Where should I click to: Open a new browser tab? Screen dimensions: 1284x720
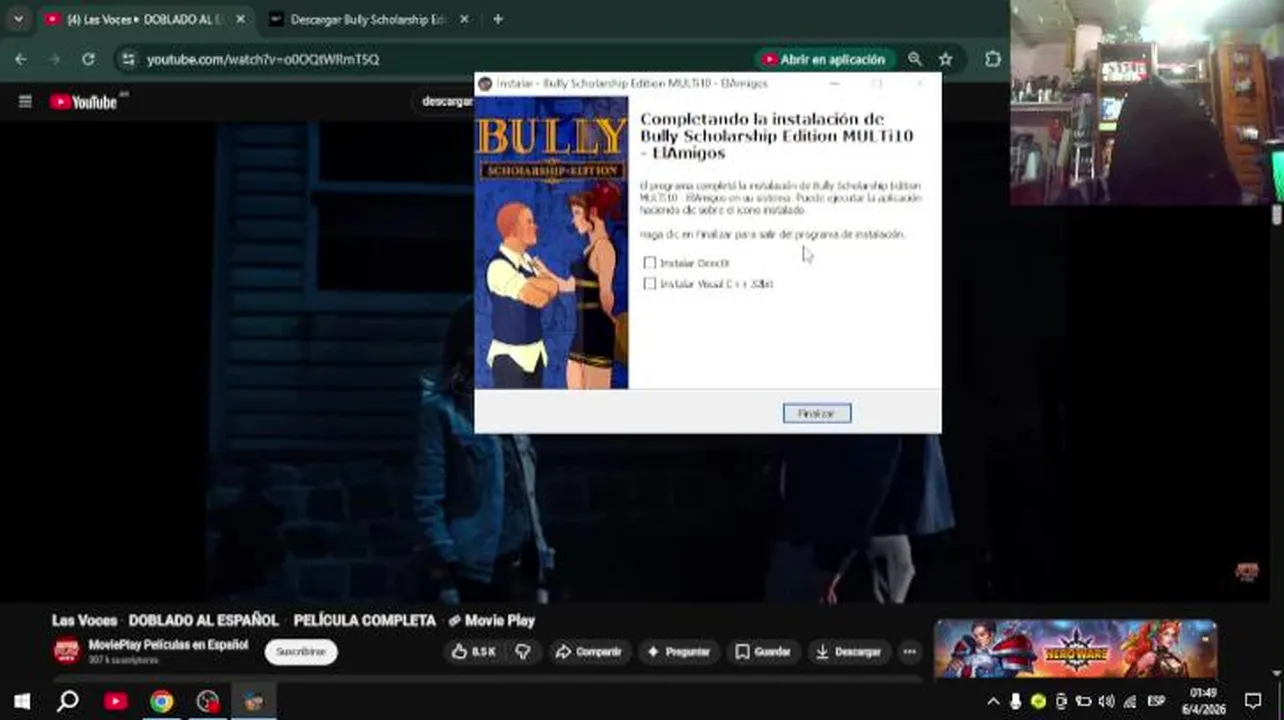pos(498,19)
